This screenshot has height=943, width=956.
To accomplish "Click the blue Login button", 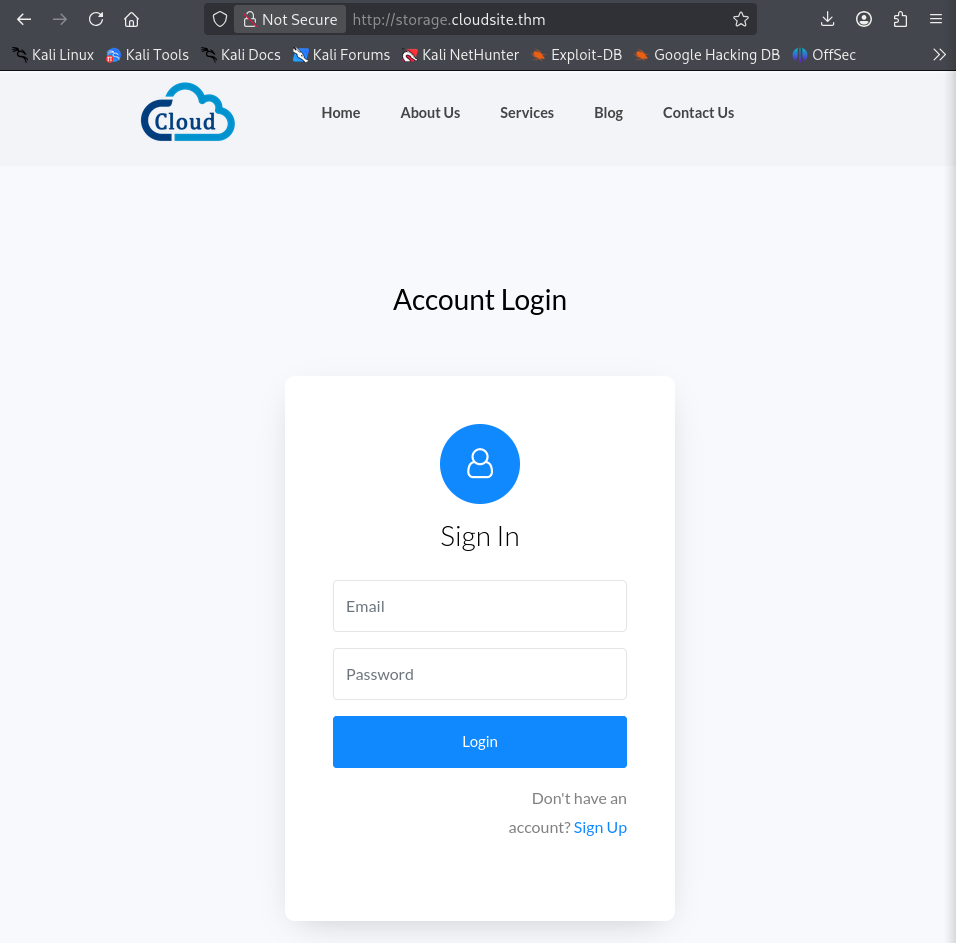I will tap(480, 742).
